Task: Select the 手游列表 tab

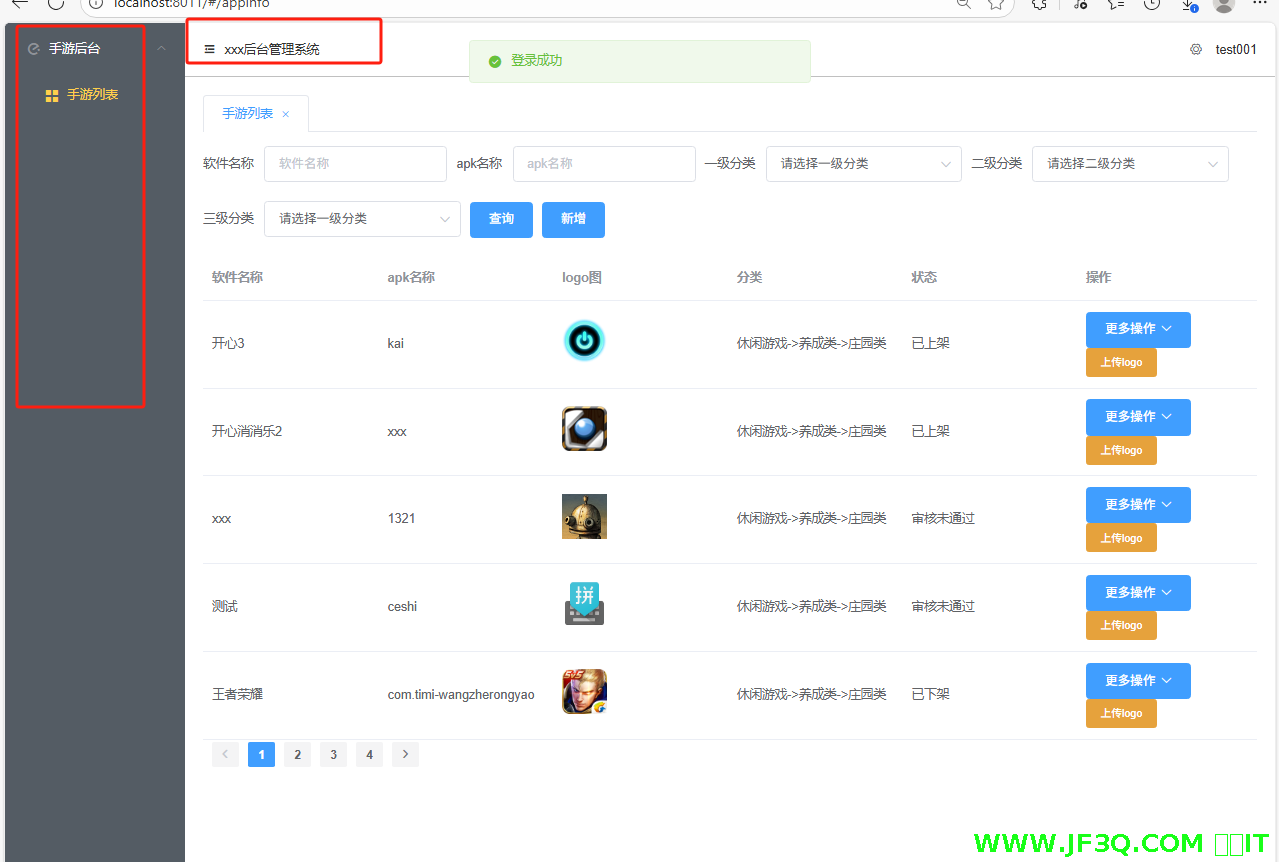Action: point(247,114)
